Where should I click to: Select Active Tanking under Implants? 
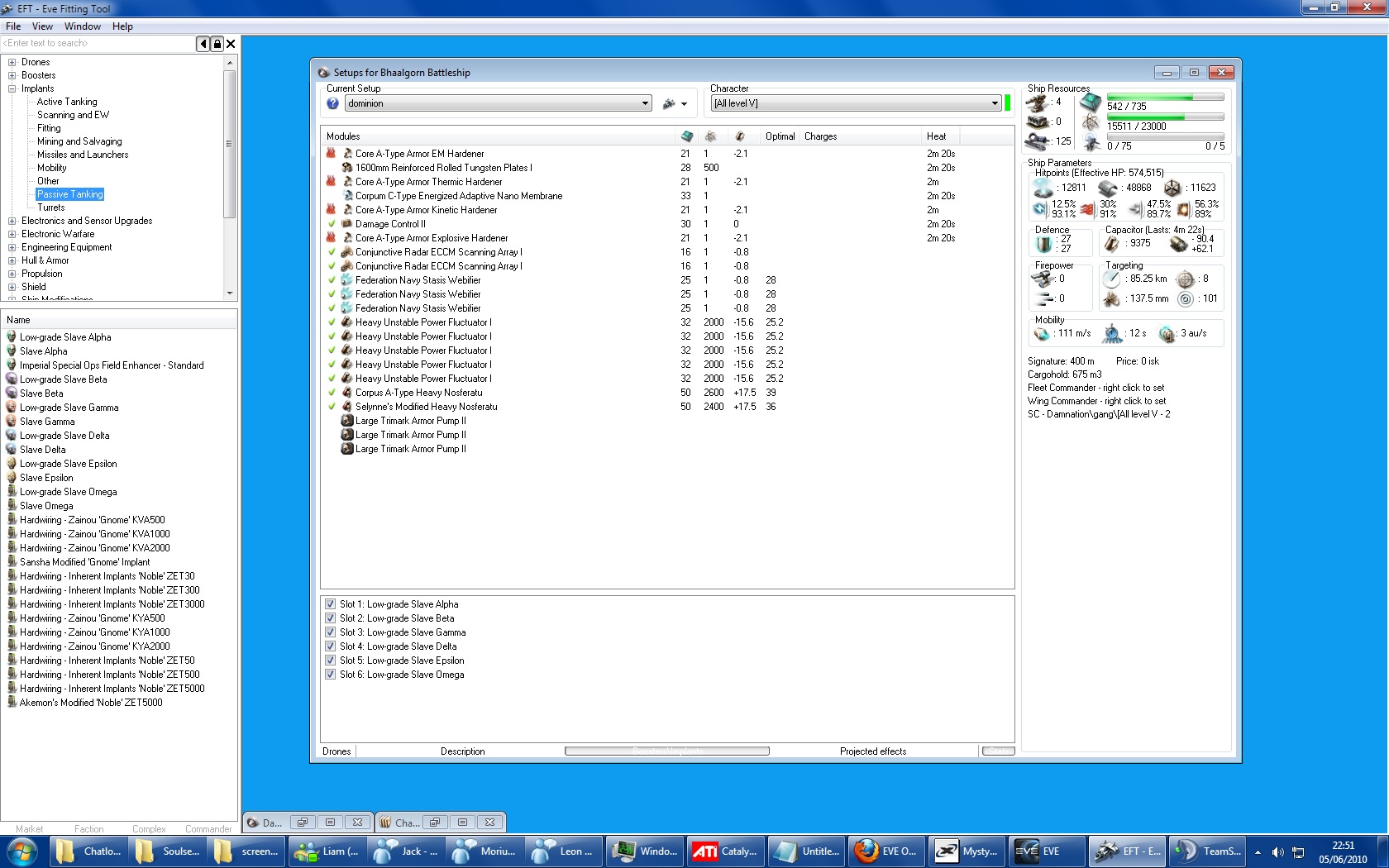67,102
